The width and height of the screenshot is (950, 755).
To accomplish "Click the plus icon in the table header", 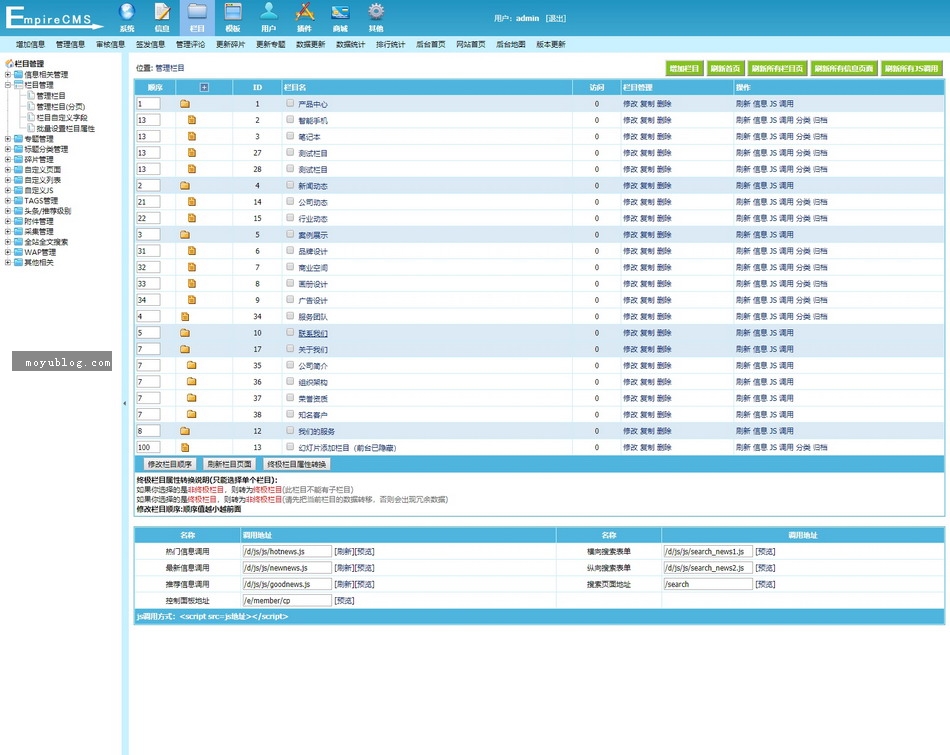I will 204,87.
